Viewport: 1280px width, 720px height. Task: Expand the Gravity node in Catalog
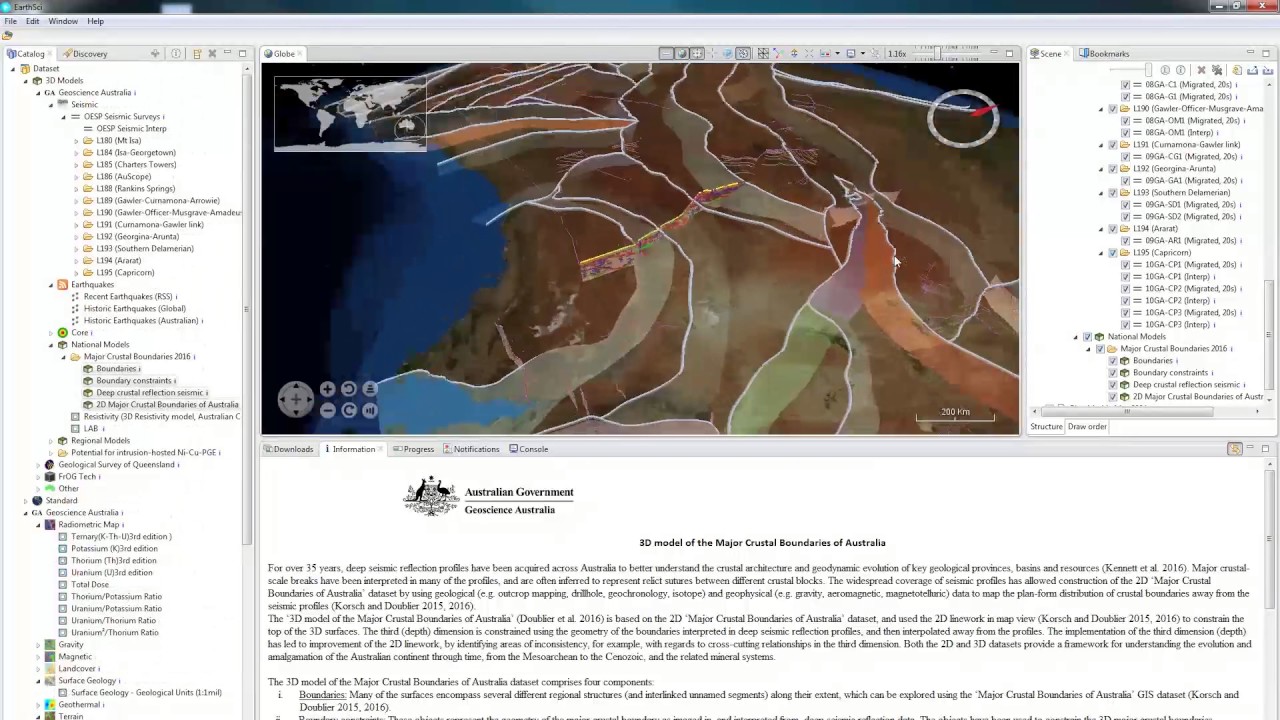pos(38,645)
